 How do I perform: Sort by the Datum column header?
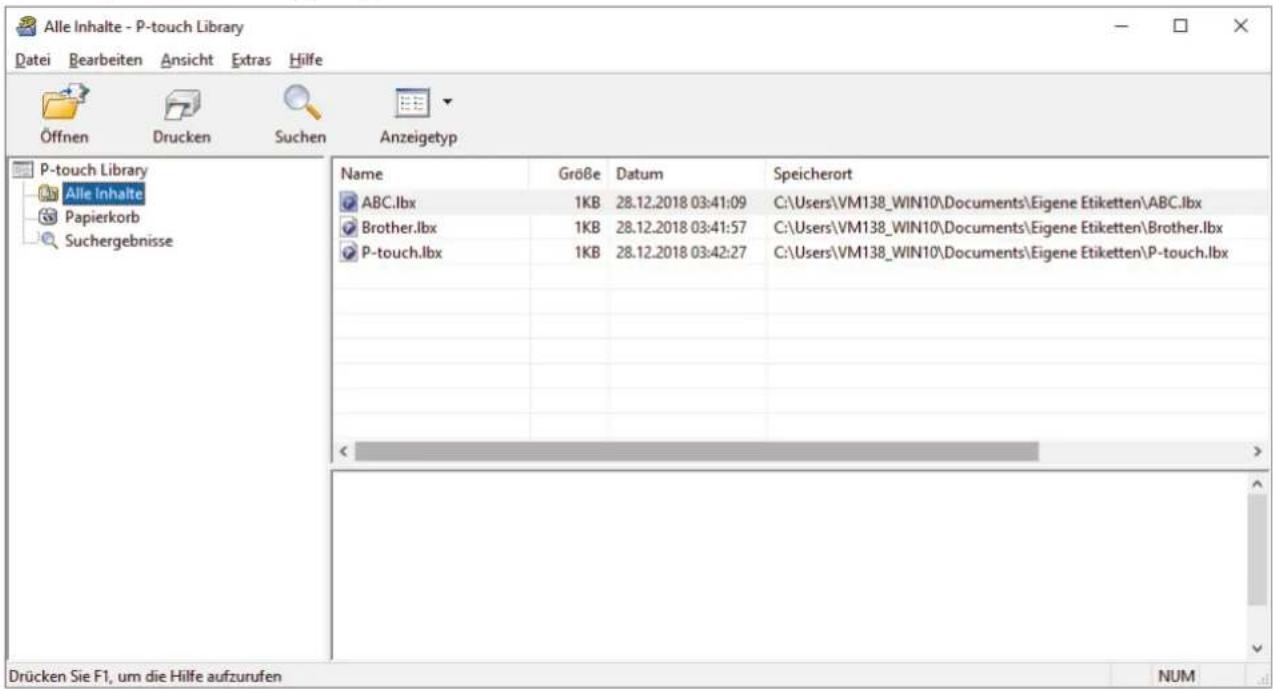(687, 172)
